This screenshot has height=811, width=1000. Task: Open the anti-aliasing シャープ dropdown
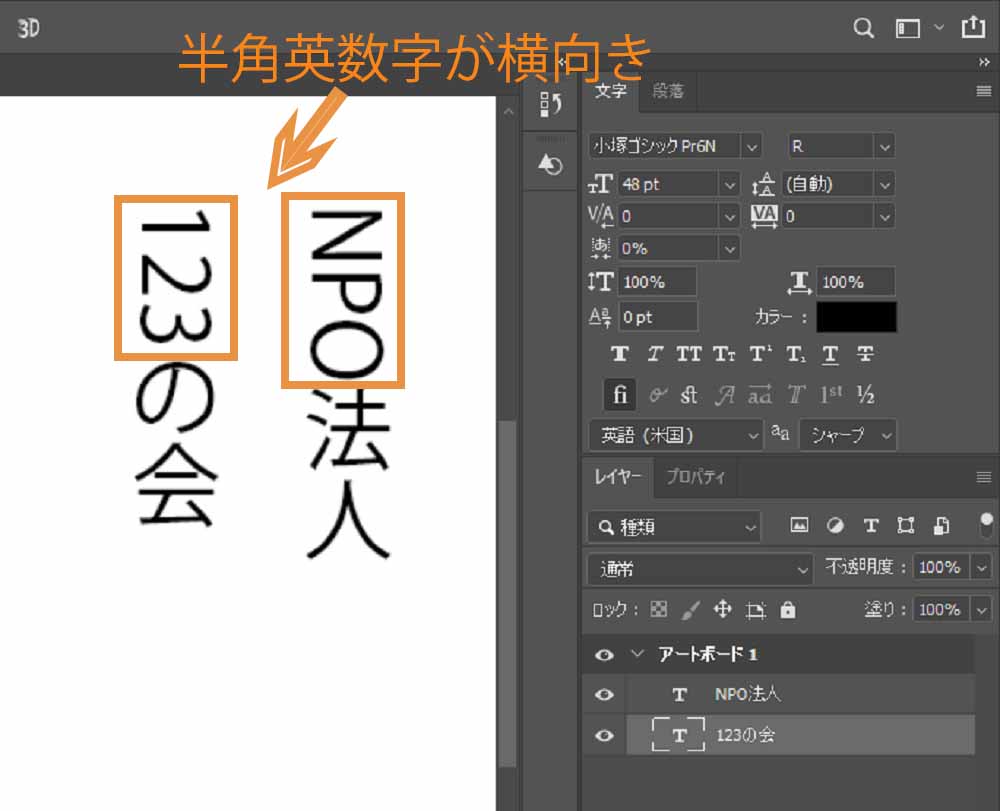tap(848, 435)
